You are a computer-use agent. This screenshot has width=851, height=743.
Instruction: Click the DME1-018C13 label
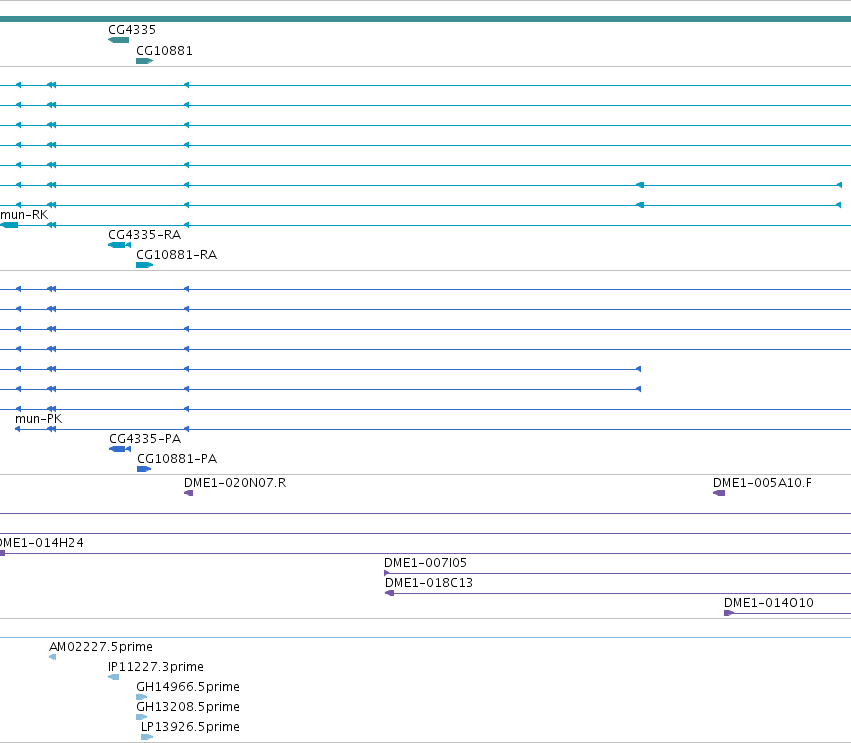(429, 583)
